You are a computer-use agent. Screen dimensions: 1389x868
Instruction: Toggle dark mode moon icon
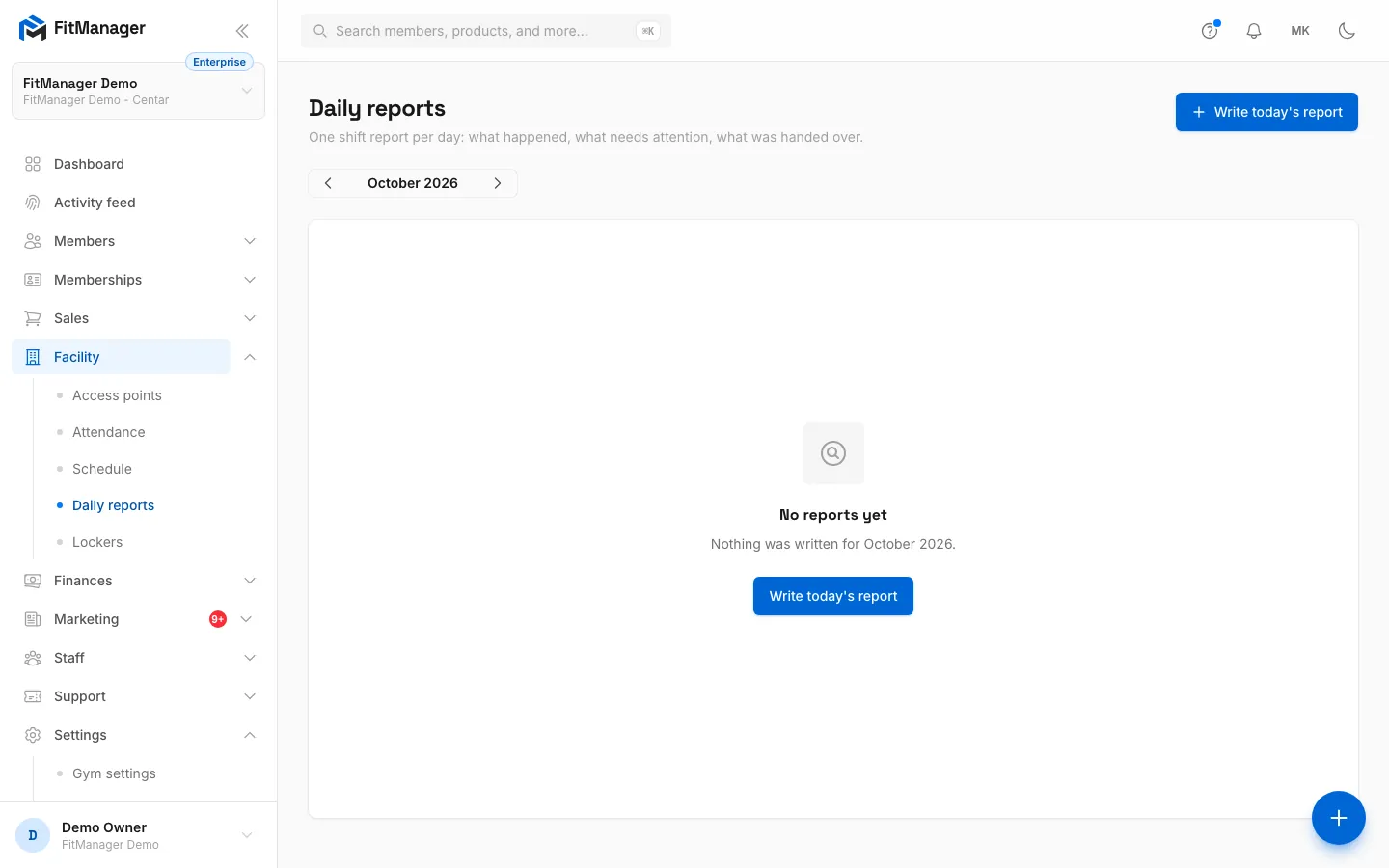(x=1347, y=31)
